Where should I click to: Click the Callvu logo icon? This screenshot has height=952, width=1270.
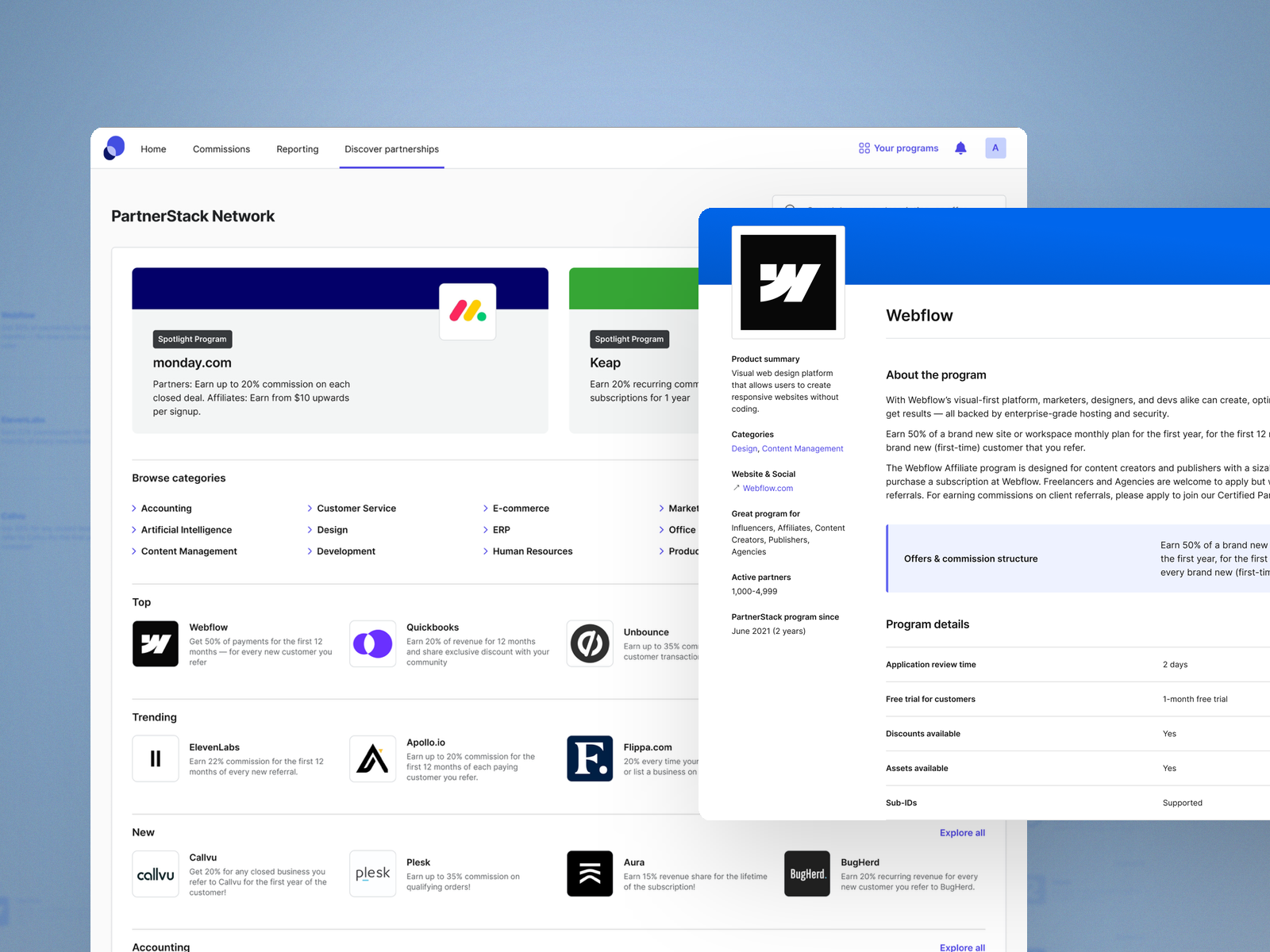[156, 873]
